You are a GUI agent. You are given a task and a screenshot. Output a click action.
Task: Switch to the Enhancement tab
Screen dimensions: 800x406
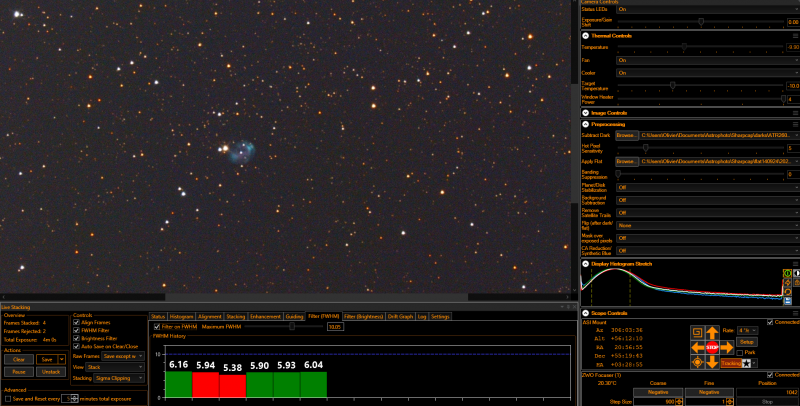click(x=265, y=317)
